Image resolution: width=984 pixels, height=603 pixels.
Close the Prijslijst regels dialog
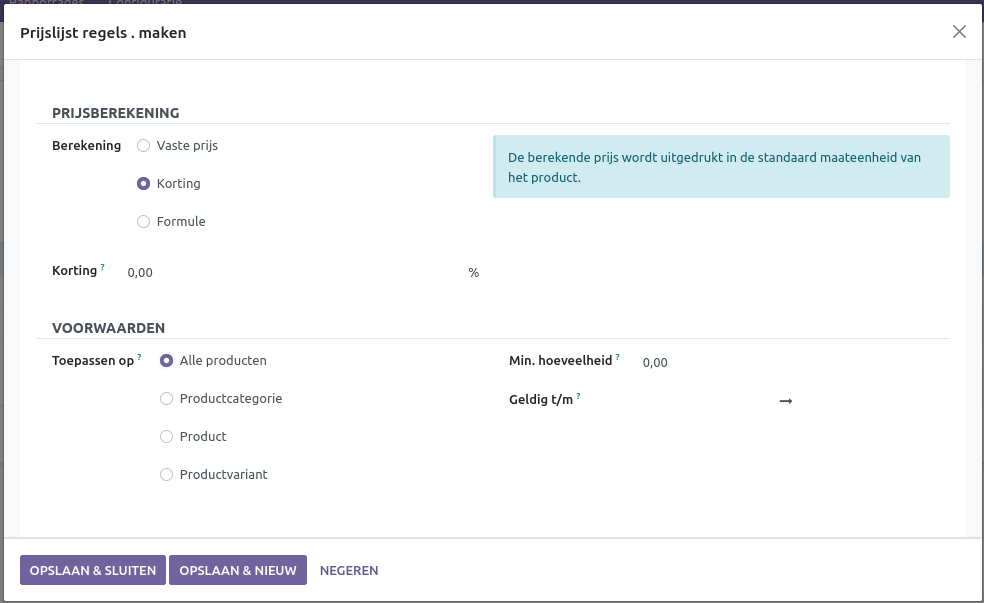[x=959, y=32]
